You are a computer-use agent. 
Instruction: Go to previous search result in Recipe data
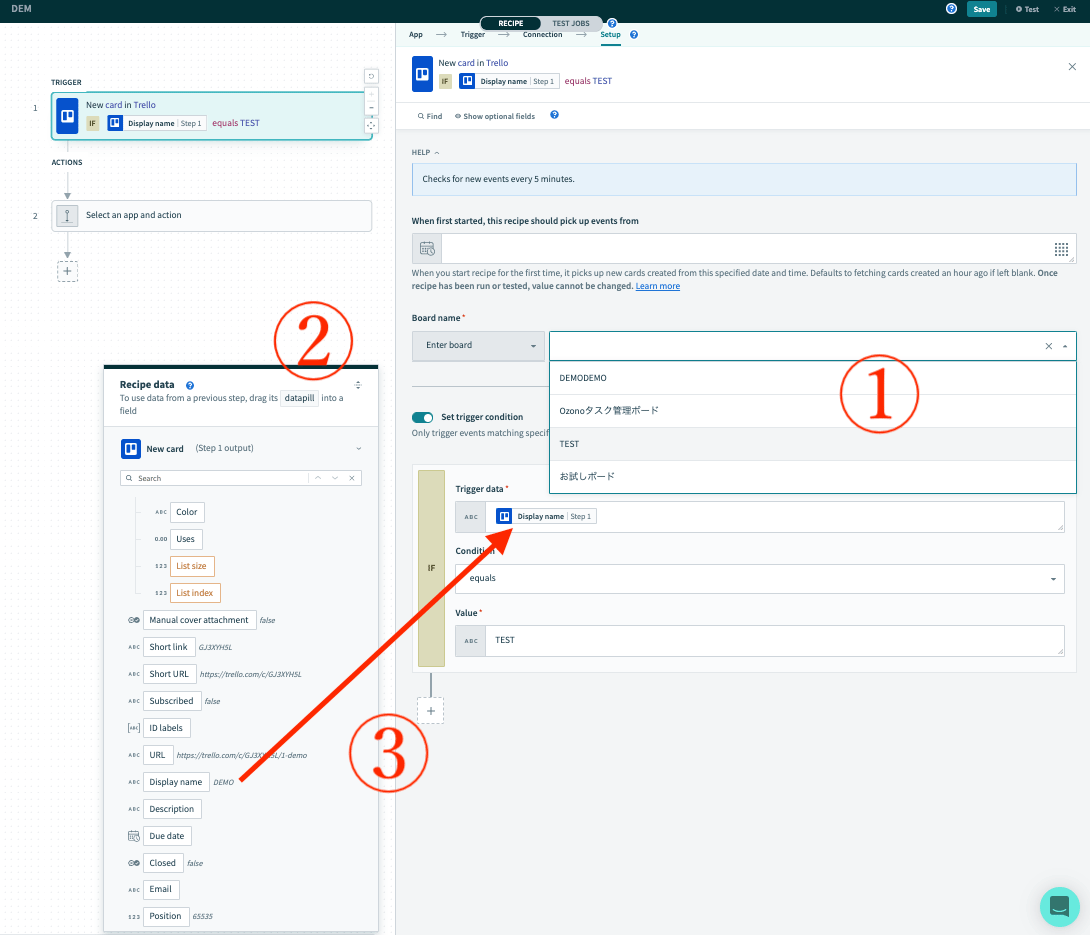click(318, 478)
